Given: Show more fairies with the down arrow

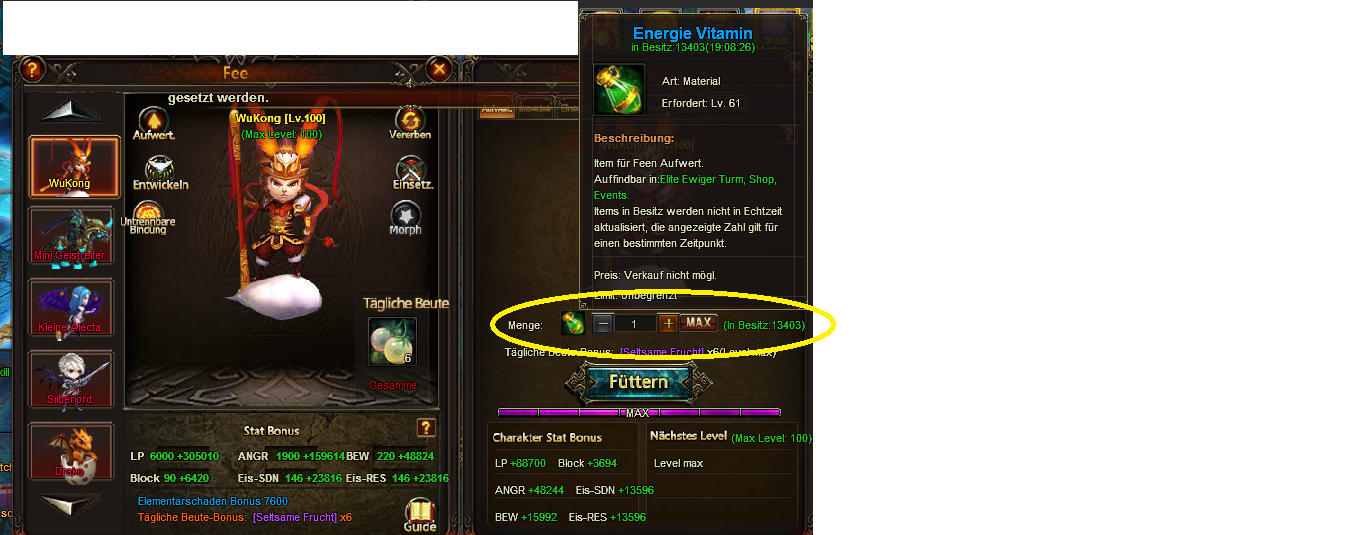Looking at the screenshot, I should click(x=71, y=505).
